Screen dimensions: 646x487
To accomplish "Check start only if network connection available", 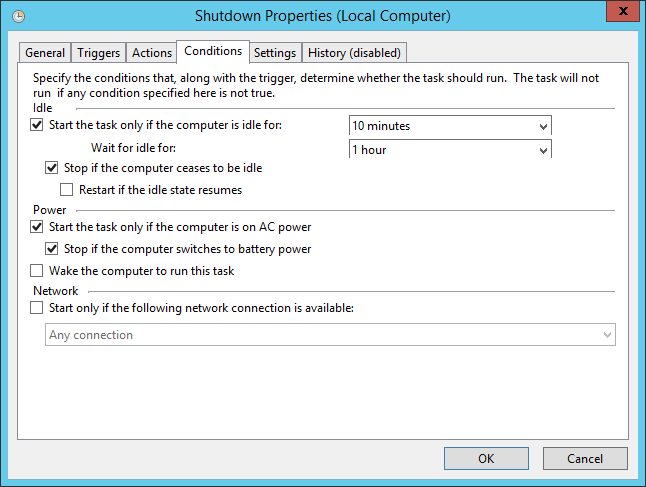I will (x=38, y=309).
